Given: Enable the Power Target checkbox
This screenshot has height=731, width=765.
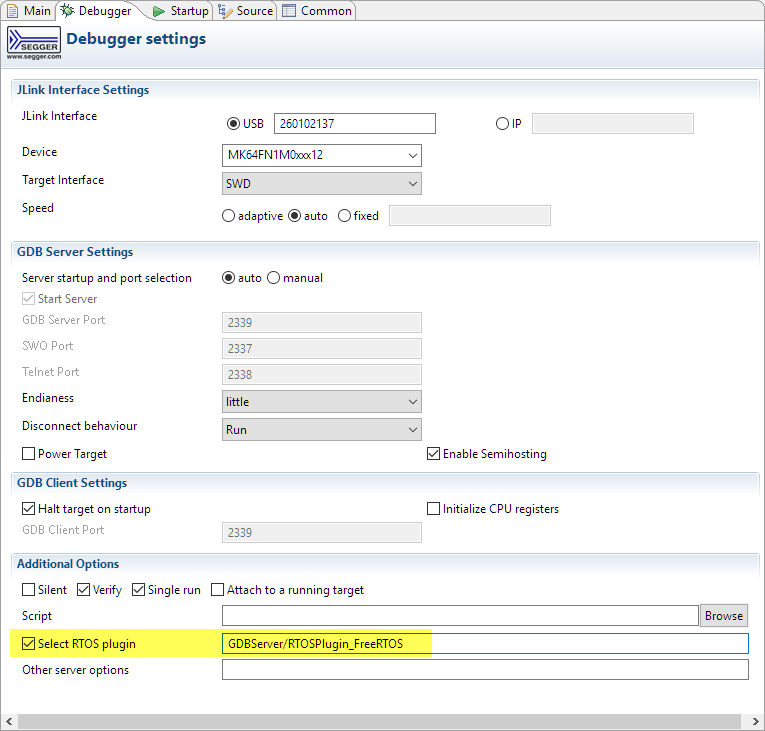Looking at the screenshot, I should point(29,454).
